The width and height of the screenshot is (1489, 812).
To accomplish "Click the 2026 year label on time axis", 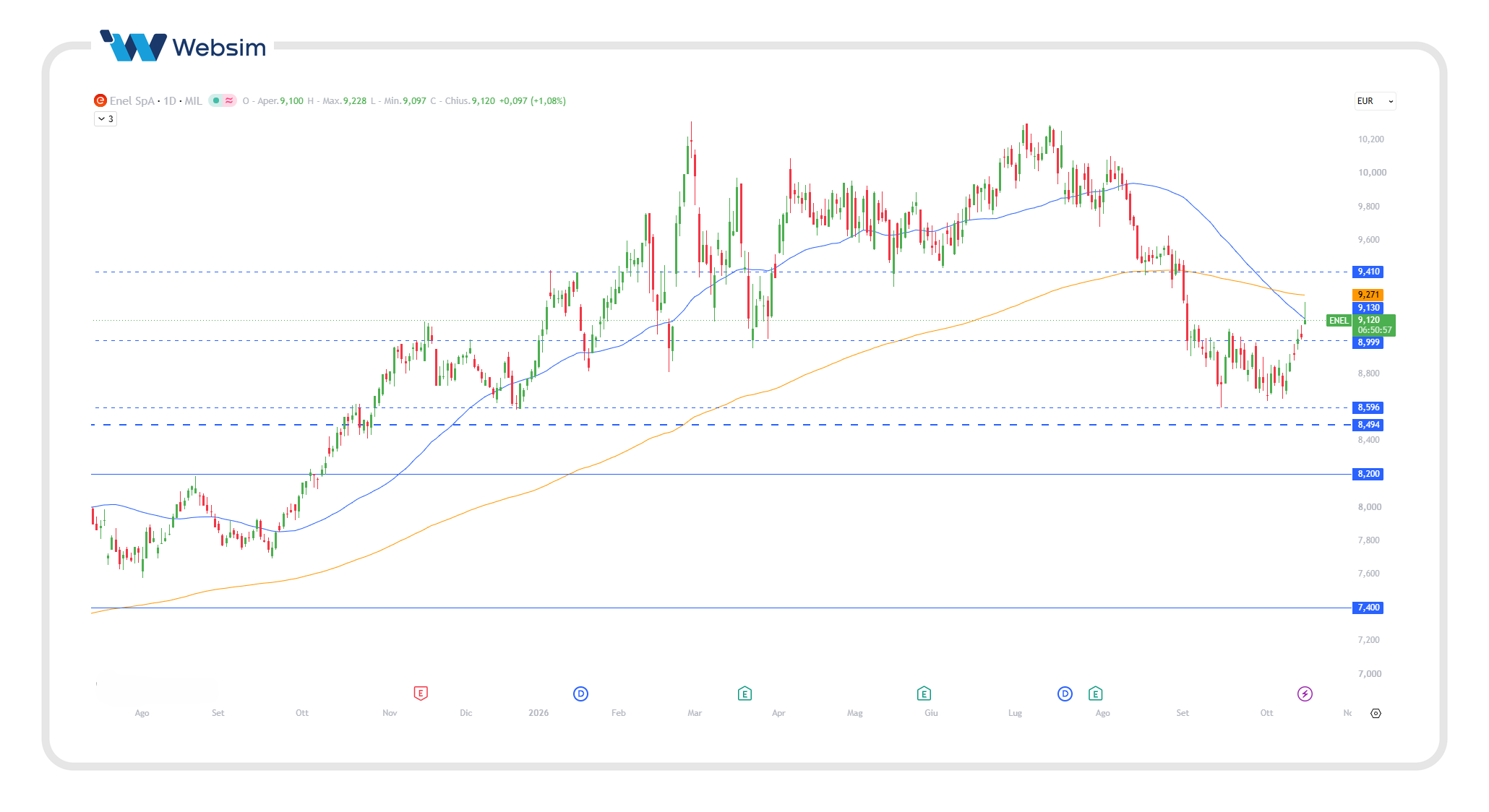I will pos(538,713).
